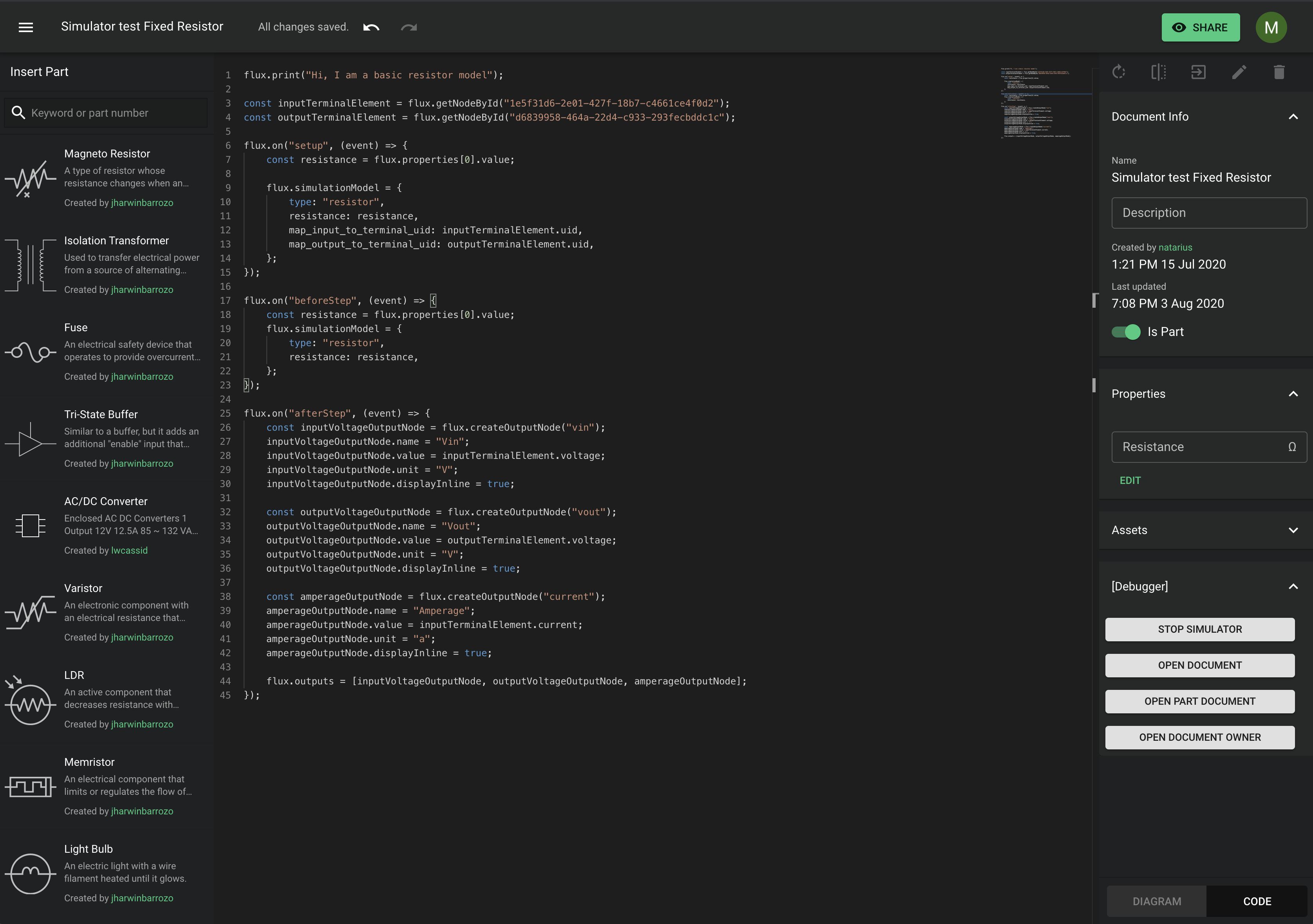
Task: Select the Light Bulb symbol icon
Action: tap(30, 874)
